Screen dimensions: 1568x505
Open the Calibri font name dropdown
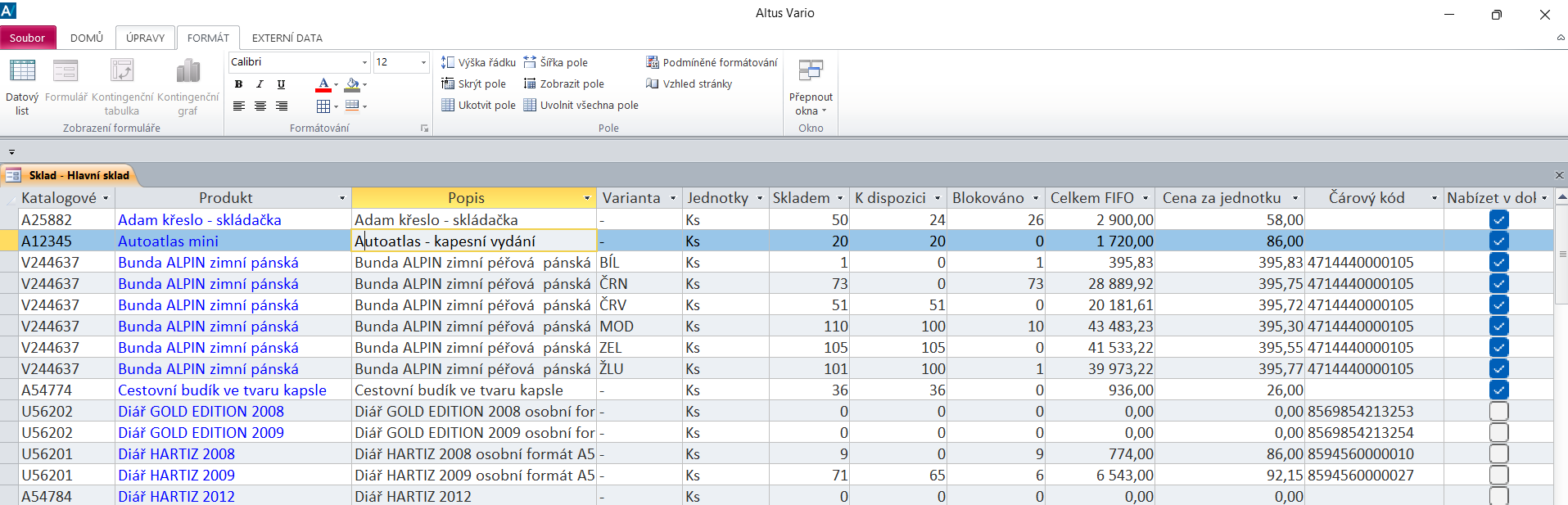tap(364, 62)
